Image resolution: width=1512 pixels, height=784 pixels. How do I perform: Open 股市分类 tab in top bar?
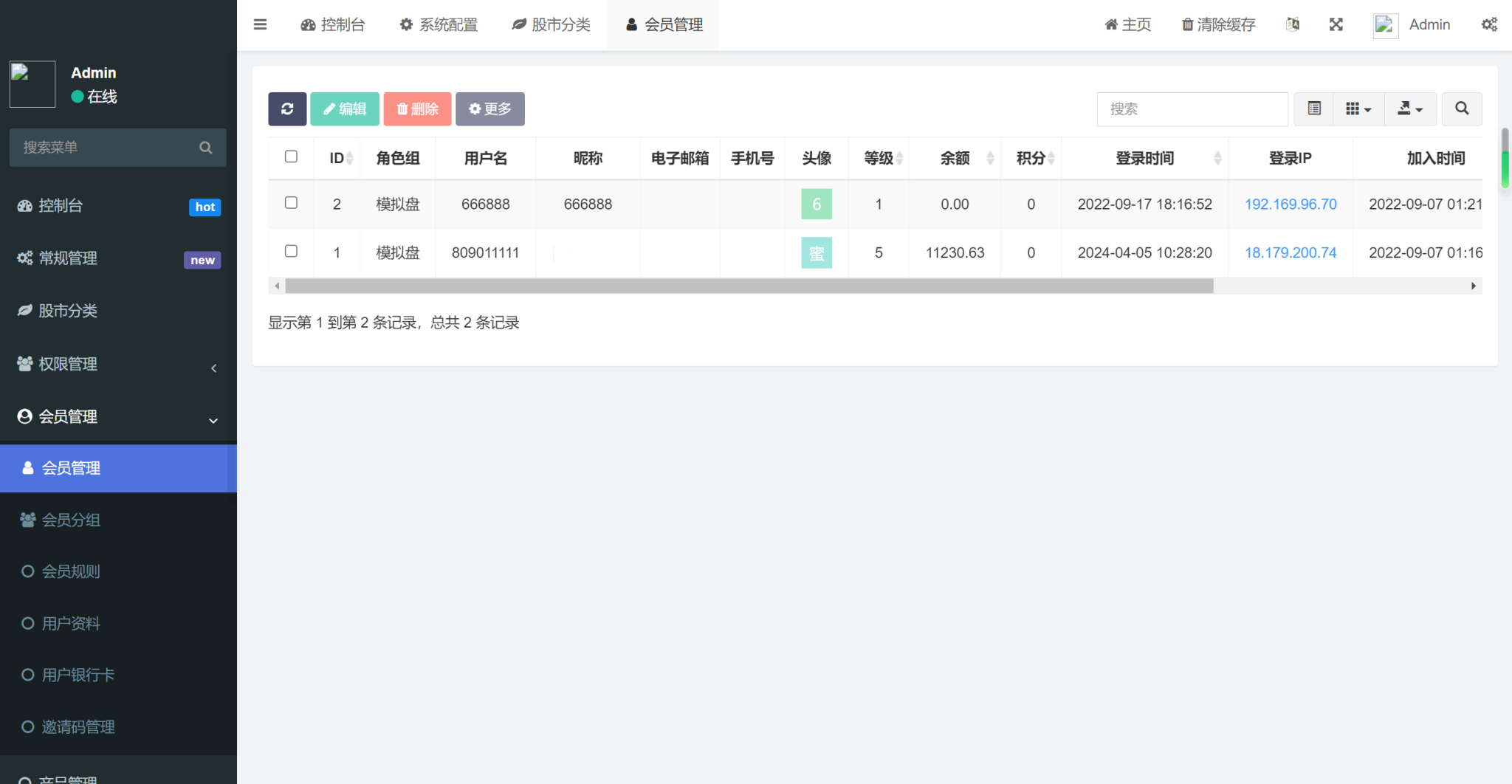551,25
